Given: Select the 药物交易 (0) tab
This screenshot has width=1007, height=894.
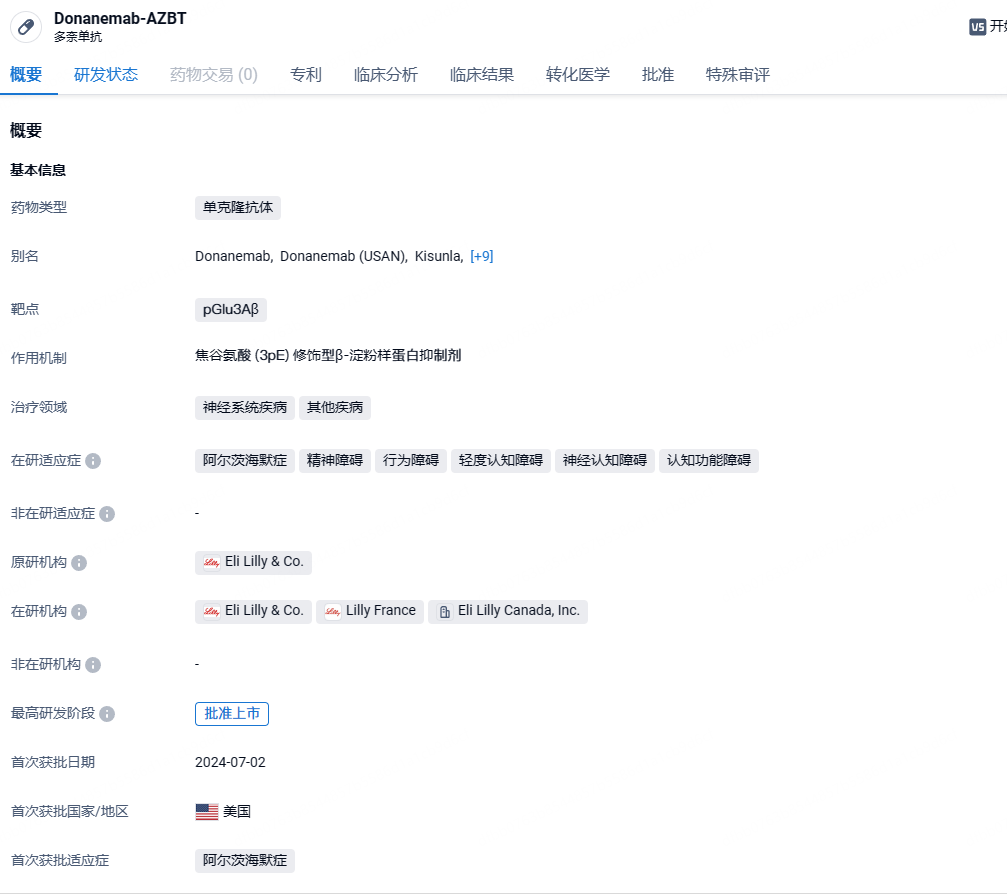Looking at the screenshot, I should (x=214, y=74).
